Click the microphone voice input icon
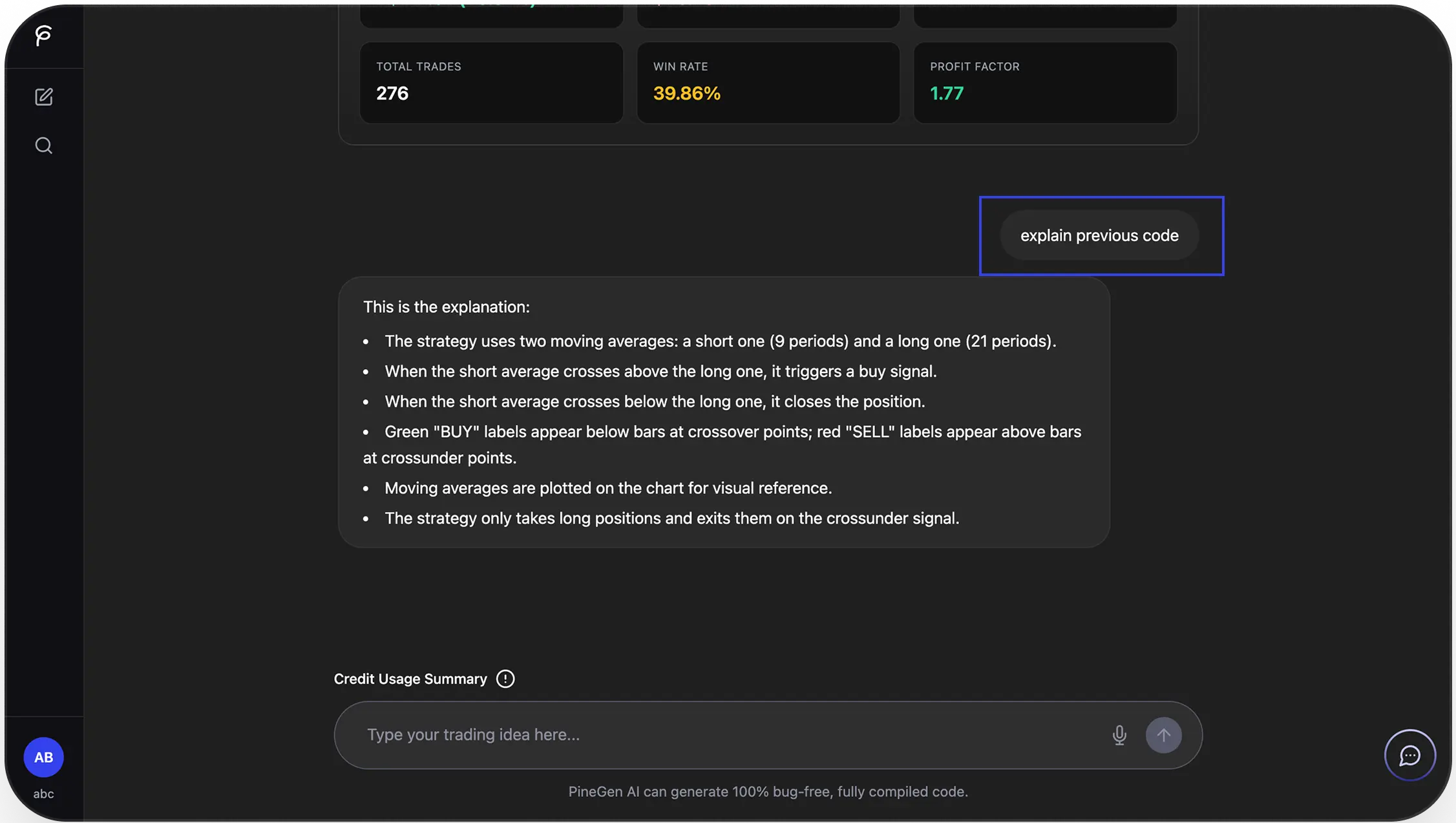Screen dimensions: 1456x823 coord(1119,735)
